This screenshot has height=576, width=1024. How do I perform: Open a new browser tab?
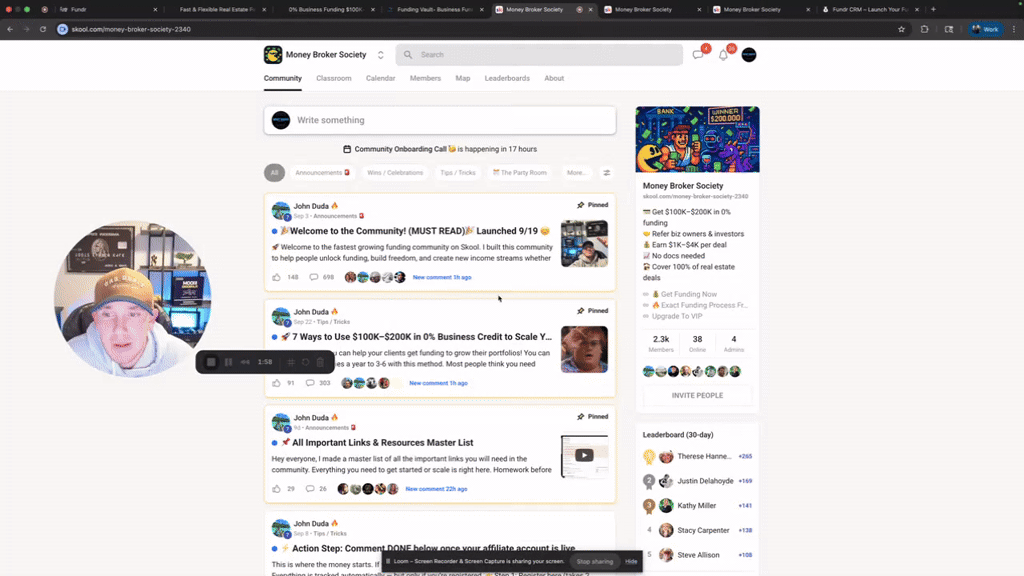point(933,10)
